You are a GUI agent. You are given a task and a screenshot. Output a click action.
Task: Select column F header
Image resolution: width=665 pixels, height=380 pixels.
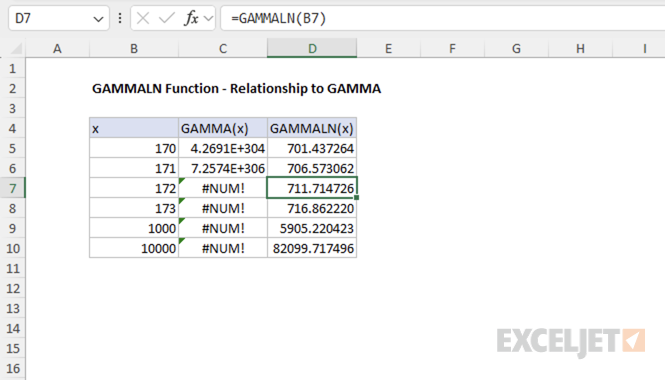tap(453, 49)
